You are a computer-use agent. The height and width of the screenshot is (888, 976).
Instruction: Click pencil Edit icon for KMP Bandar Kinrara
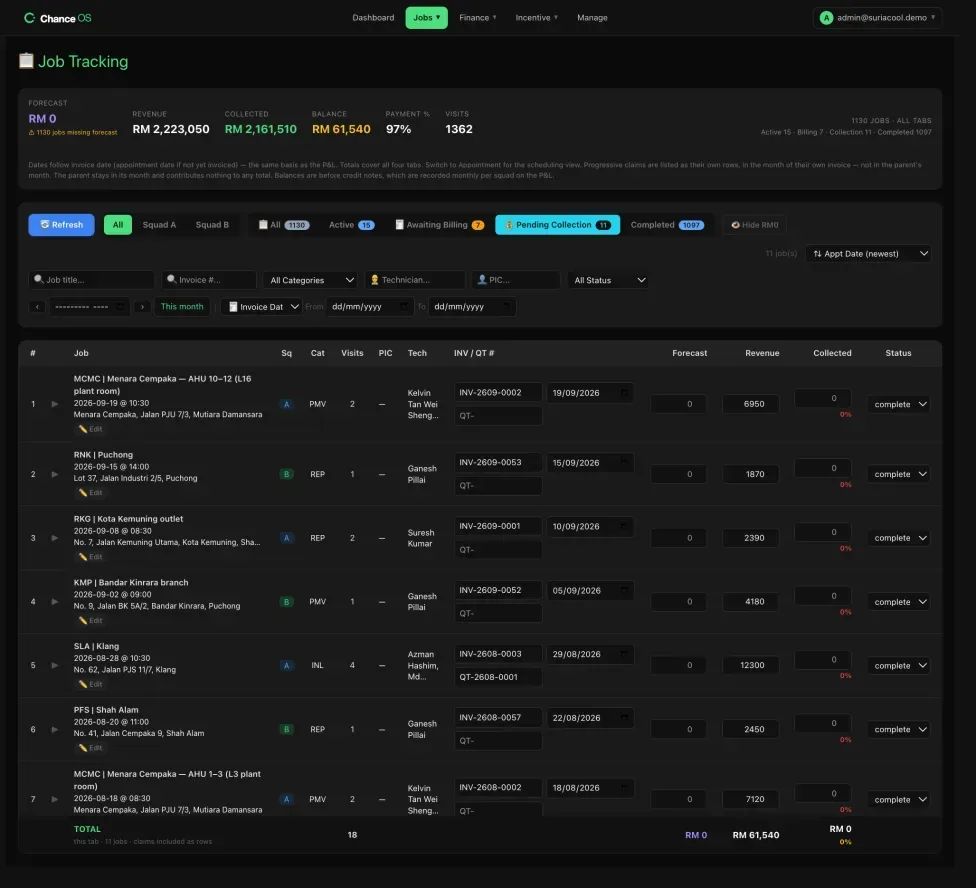click(x=82, y=620)
